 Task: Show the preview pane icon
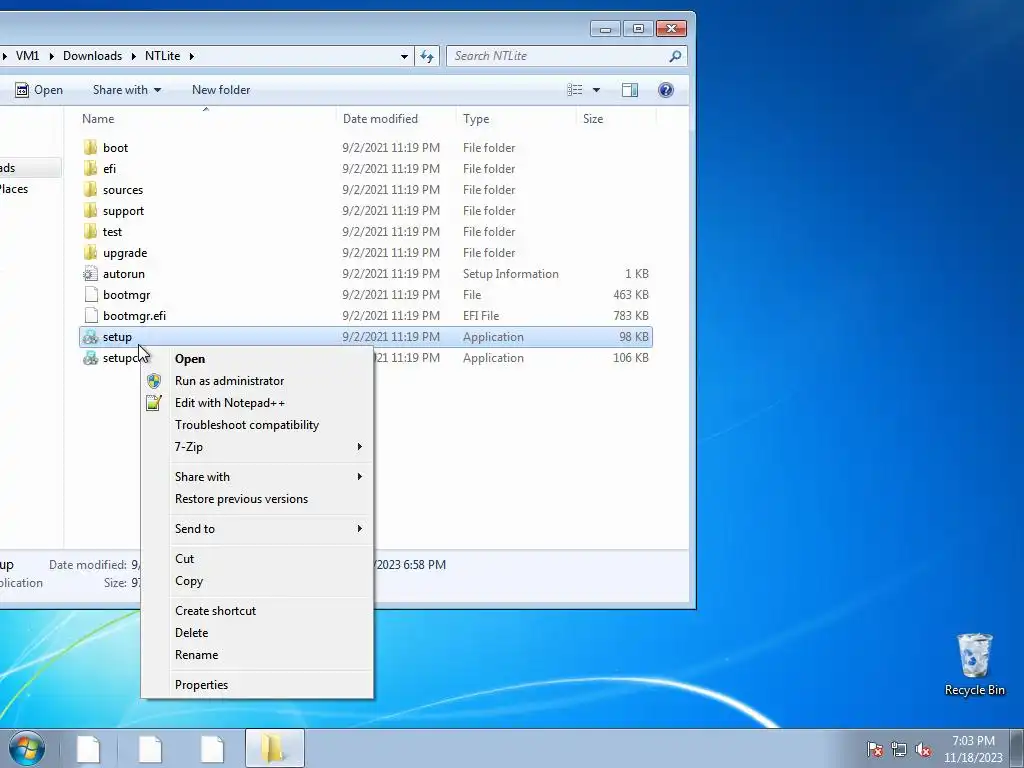point(630,90)
